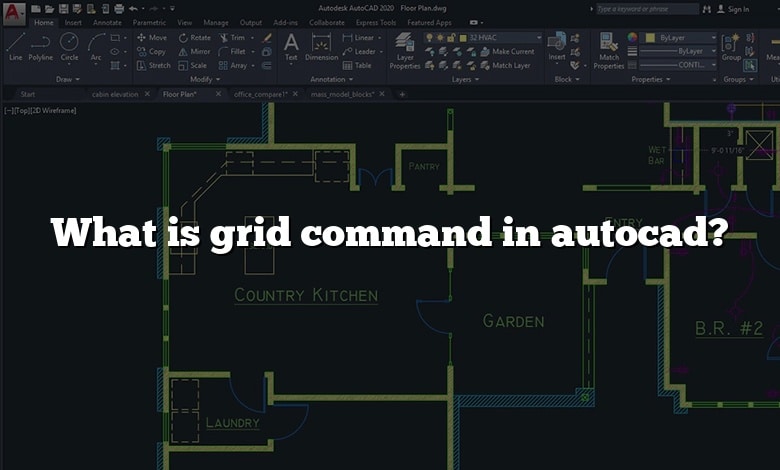Go to the Start tab
Screen dimensions: 780x470
(28, 94)
